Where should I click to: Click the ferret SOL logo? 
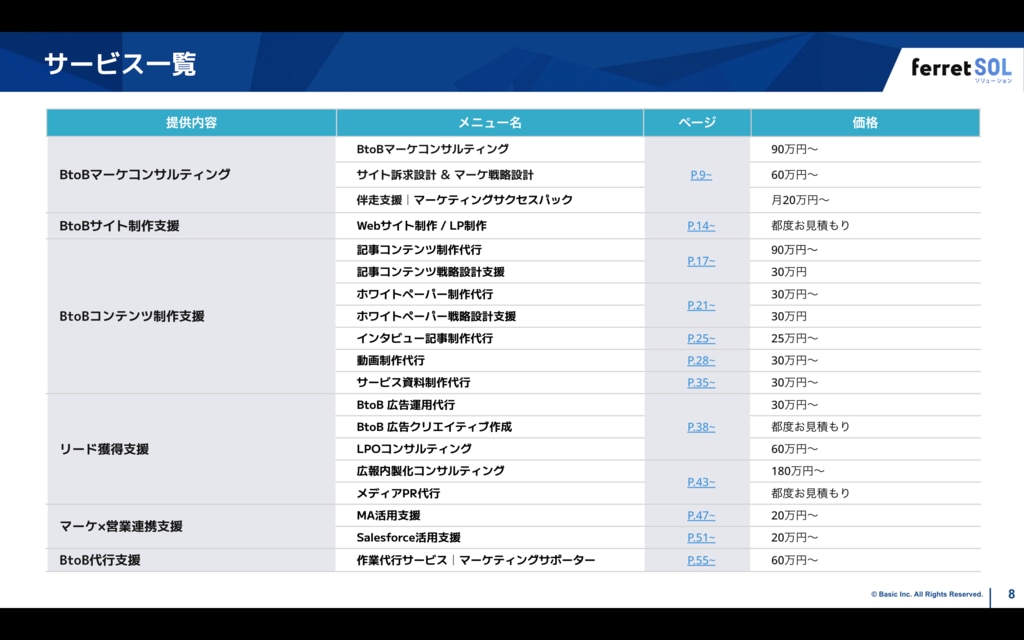(960, 68)
